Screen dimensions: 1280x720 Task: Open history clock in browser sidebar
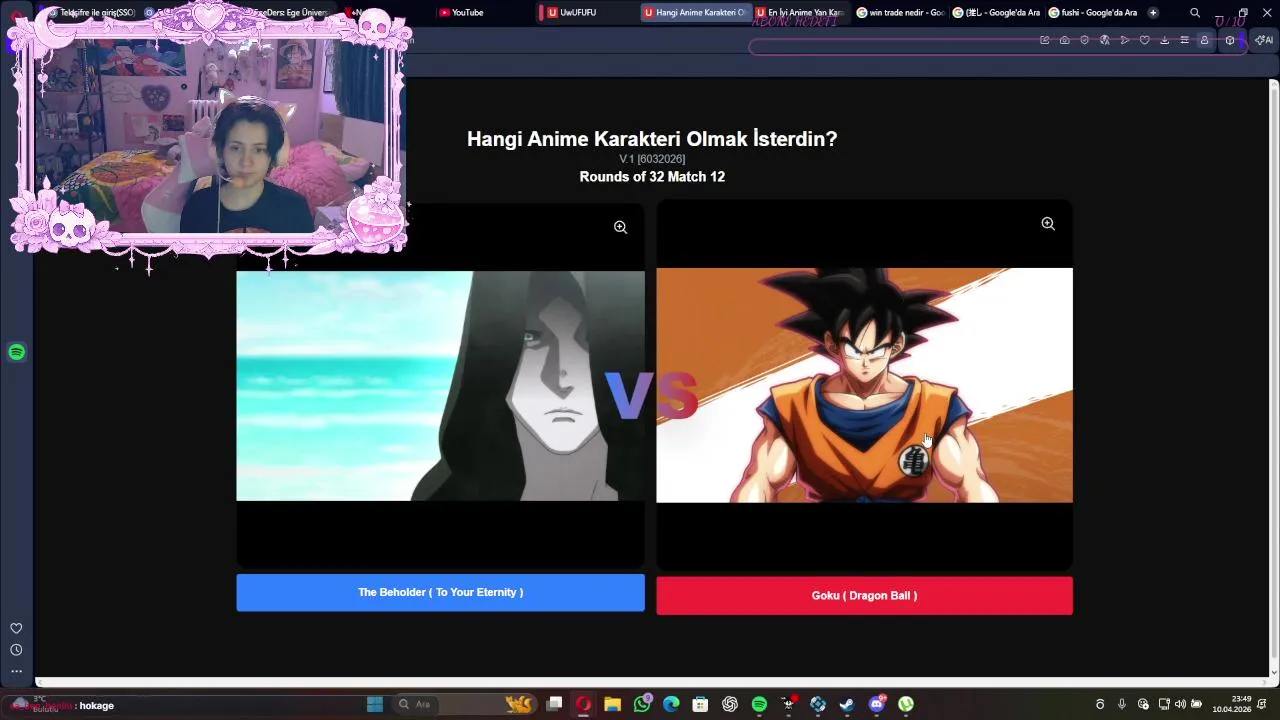[16, 650]
